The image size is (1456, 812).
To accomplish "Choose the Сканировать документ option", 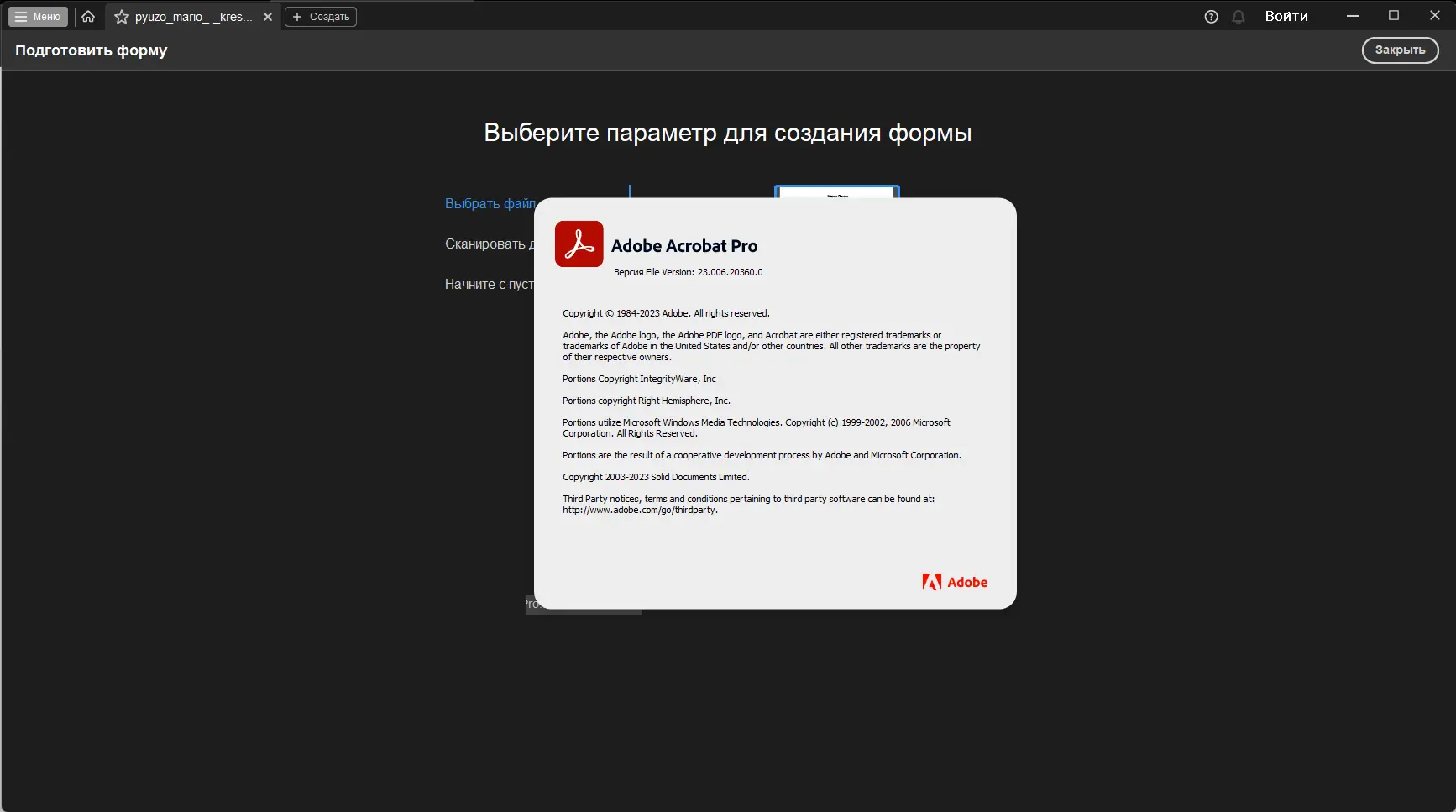I will 490,244.
